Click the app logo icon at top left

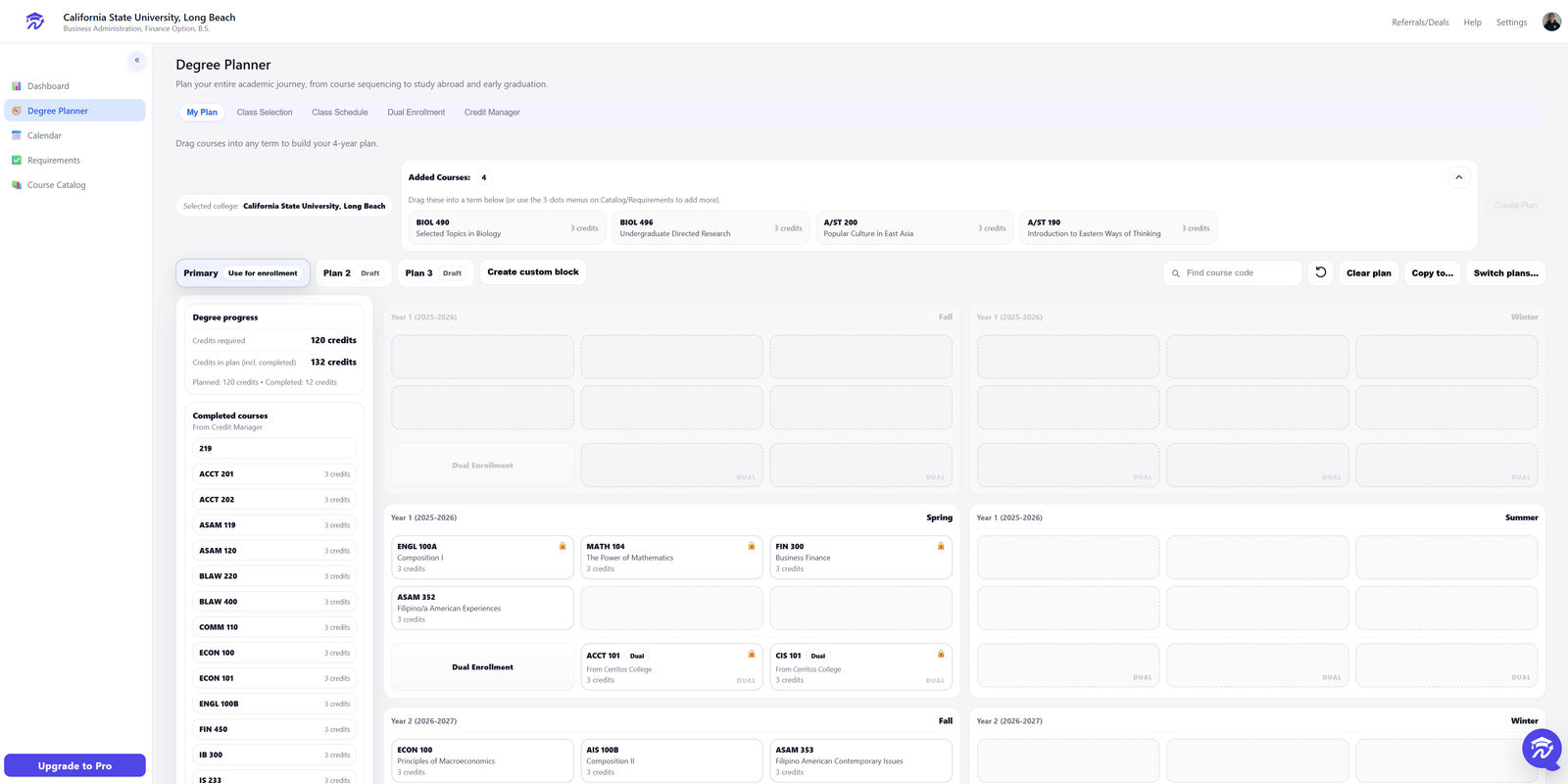coord(35,21)
